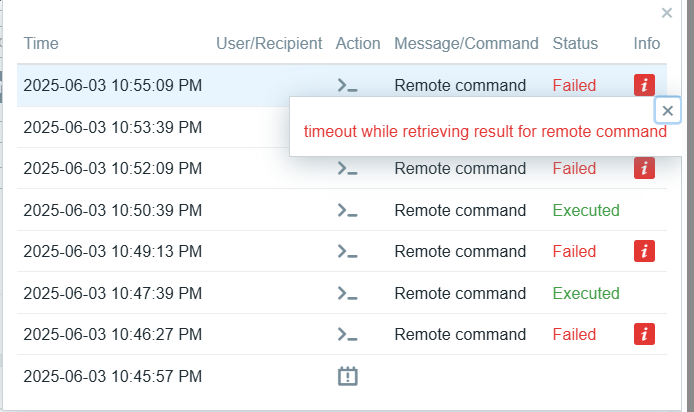The width and height of the screenshot is (694, 412).
Task: Click command prompt icon in 10:46:27 PM row
Action: pyautogui.click(x=347, y=334)
